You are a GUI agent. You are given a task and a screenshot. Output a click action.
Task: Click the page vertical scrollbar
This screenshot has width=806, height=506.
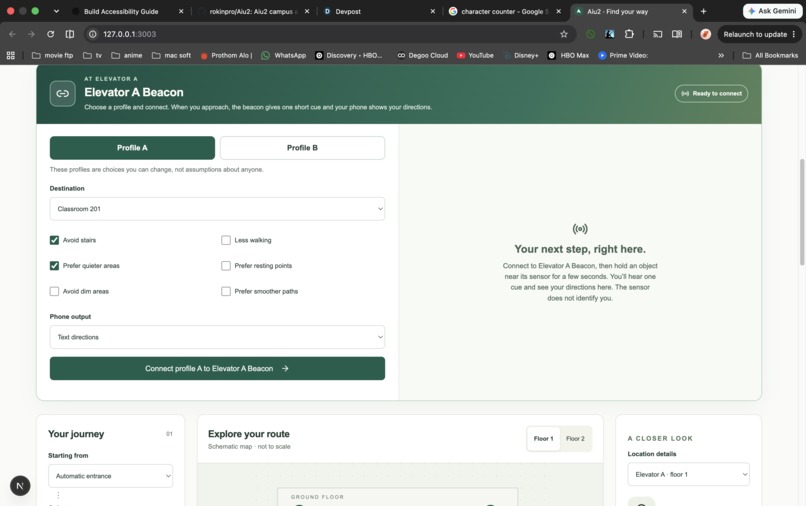tap(802, 212)
